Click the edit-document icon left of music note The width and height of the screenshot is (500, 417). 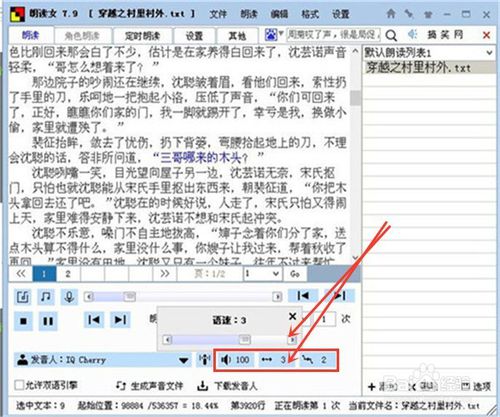pyautogui.click(x=23, y=297)
